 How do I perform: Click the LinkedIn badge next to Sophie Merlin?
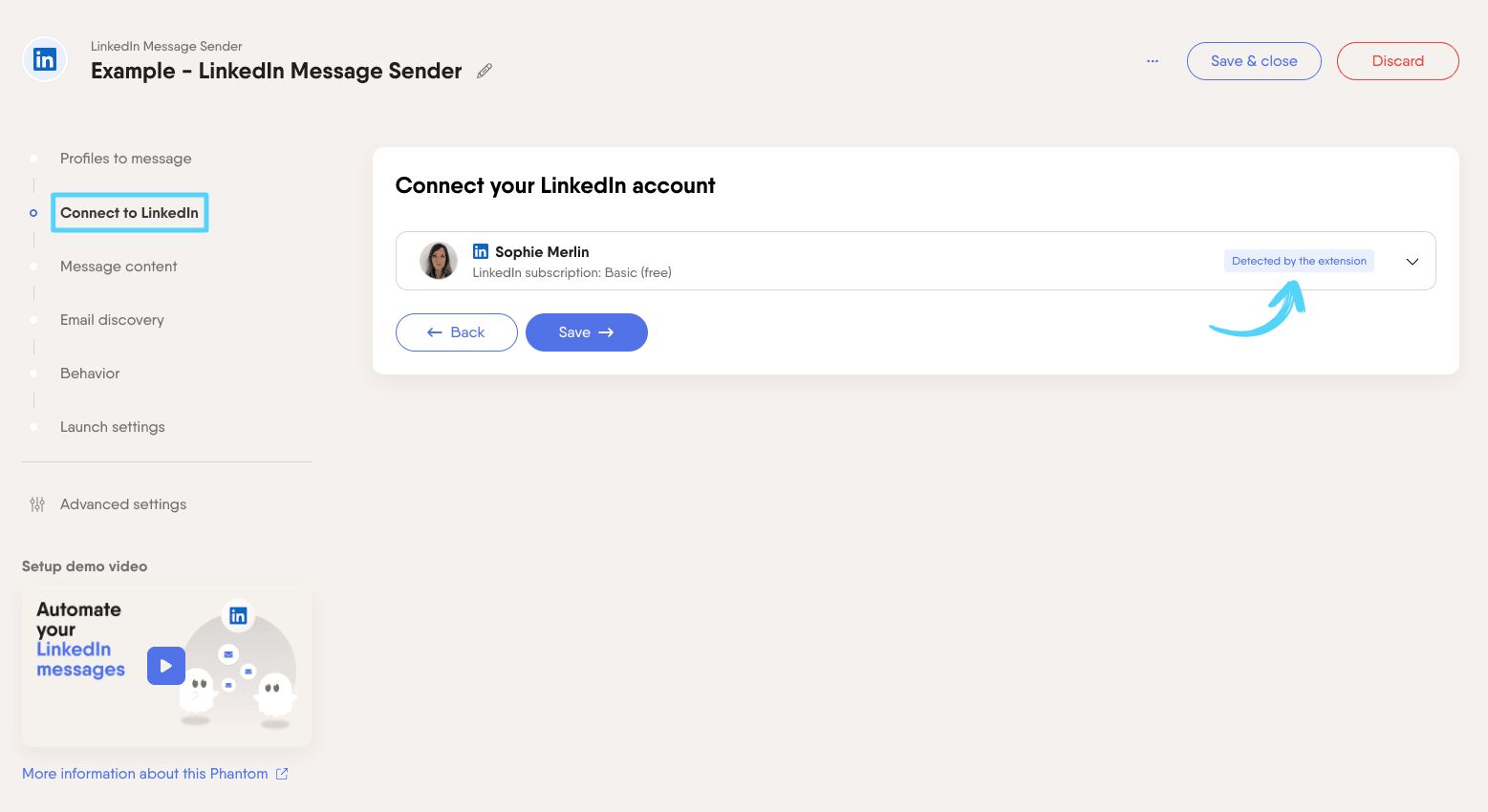(x=481, y=251)
